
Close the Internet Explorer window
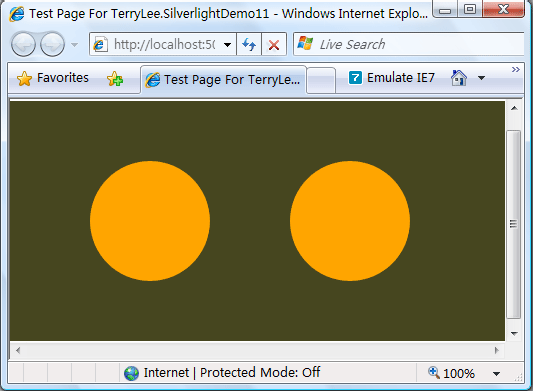point(503,9)
